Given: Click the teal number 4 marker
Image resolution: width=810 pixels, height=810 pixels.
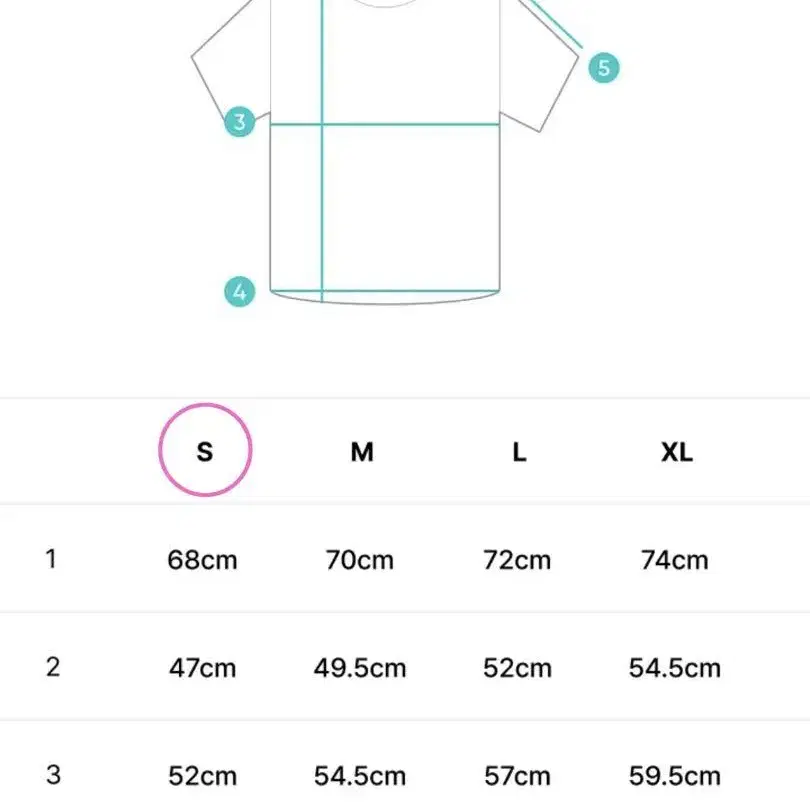Looking at the screenshot, I should coord(239,292).
